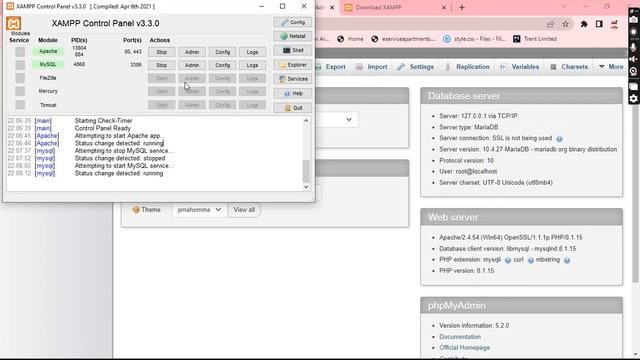Open Official Homepage link
The height and width of the screenshot is (360, 640).
464,348
